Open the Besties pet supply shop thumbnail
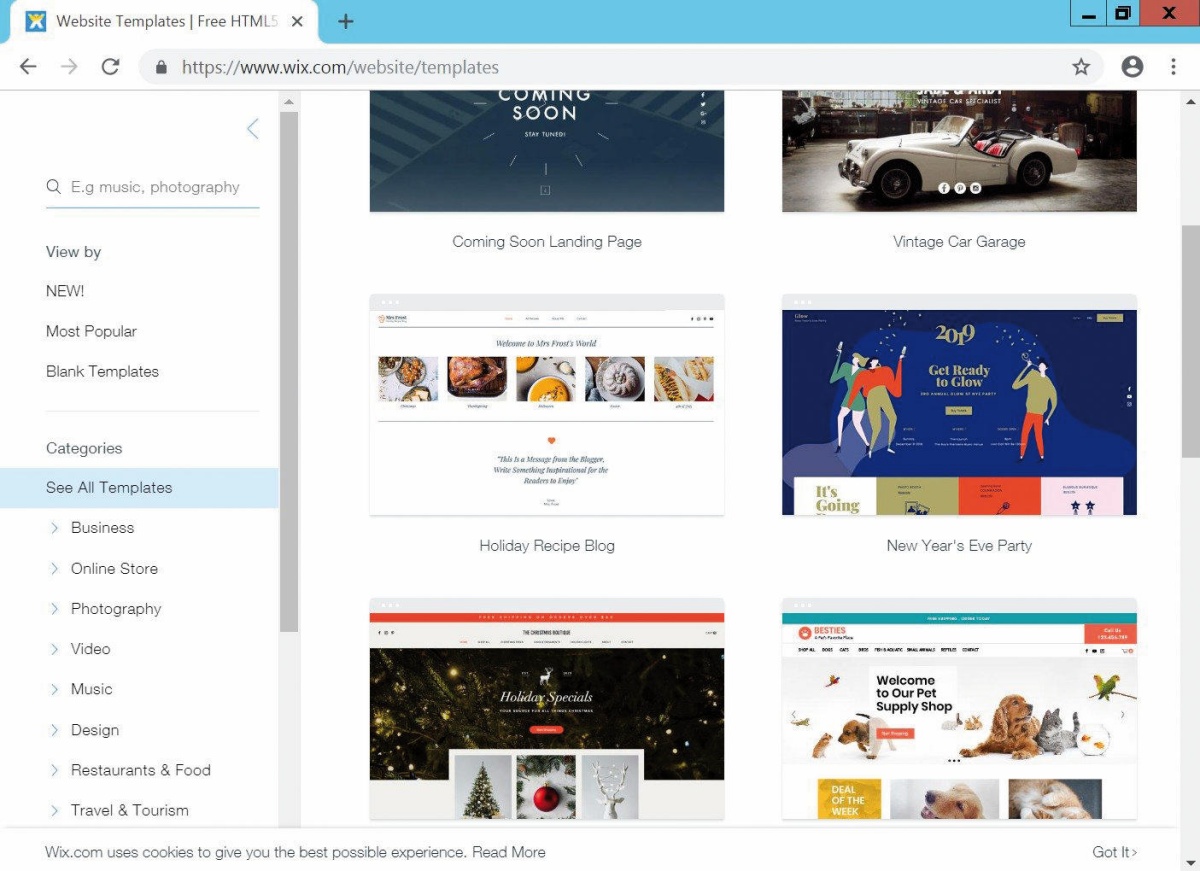The image size is (1200, 871). (959, 709)
